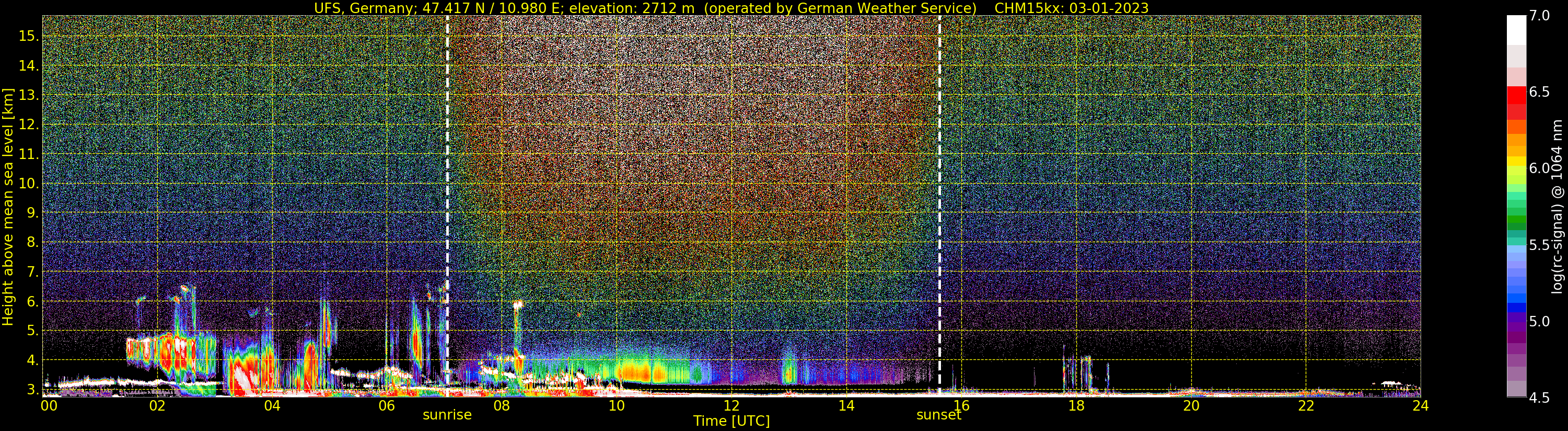Viewport: 1568px width, 431px height.
Task: Click the "14" time axis tick label
Action: pos(846,405)
